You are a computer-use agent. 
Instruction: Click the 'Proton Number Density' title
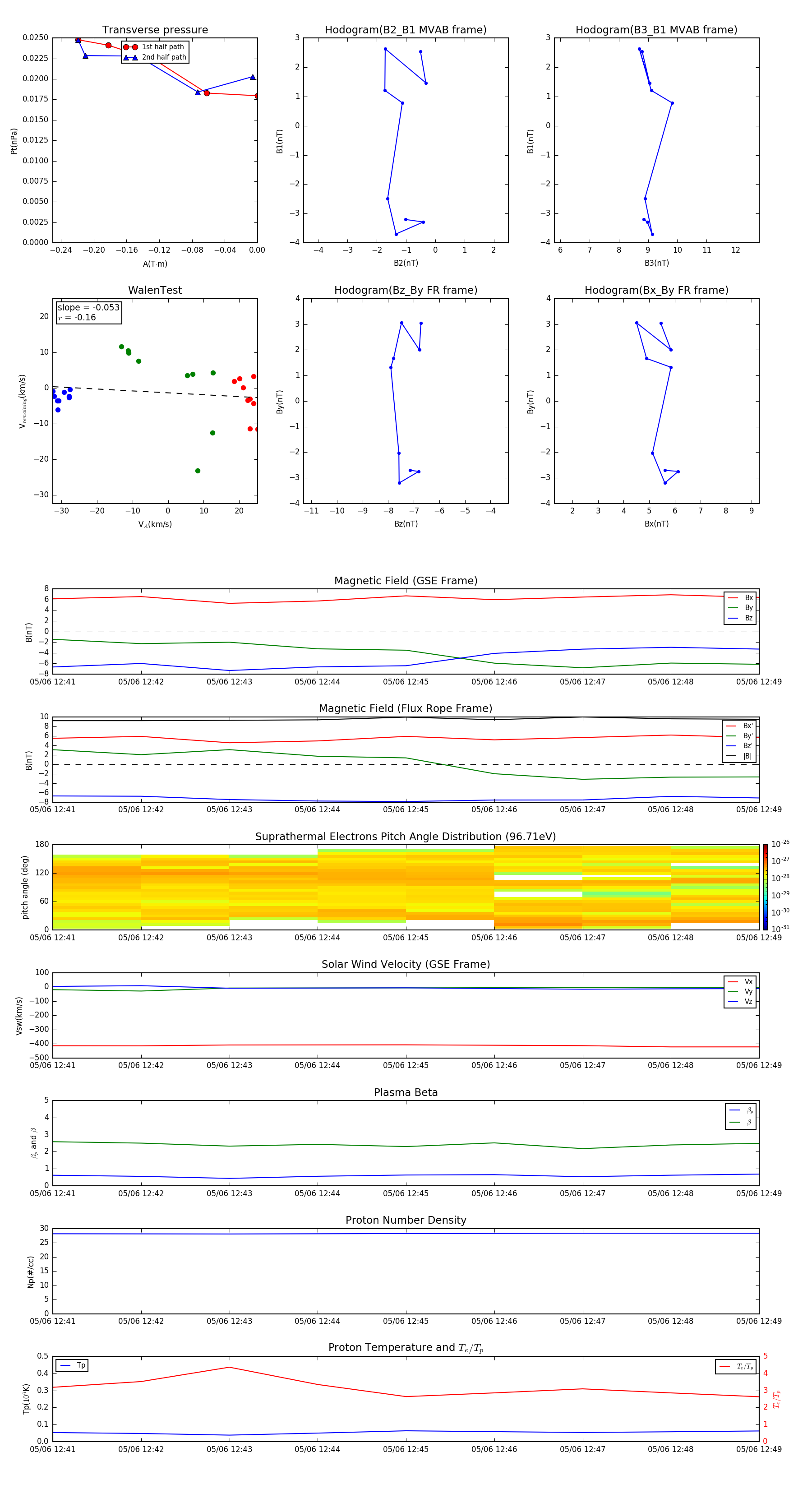pos(406,1220)
